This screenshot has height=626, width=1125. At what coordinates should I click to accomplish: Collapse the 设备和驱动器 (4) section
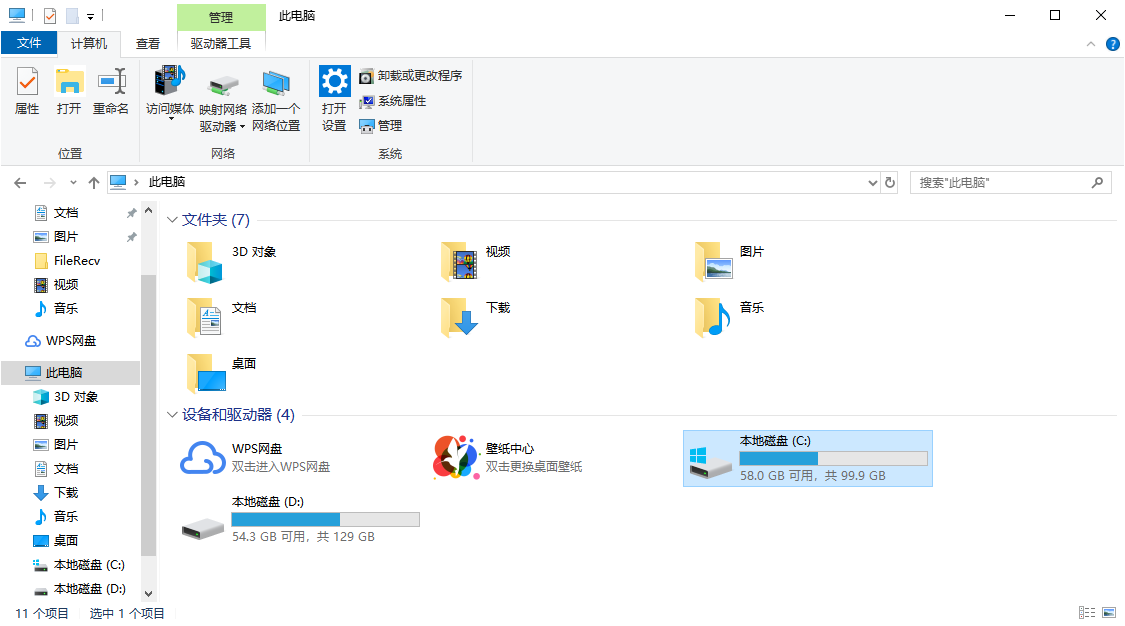(x=171, y=413)
